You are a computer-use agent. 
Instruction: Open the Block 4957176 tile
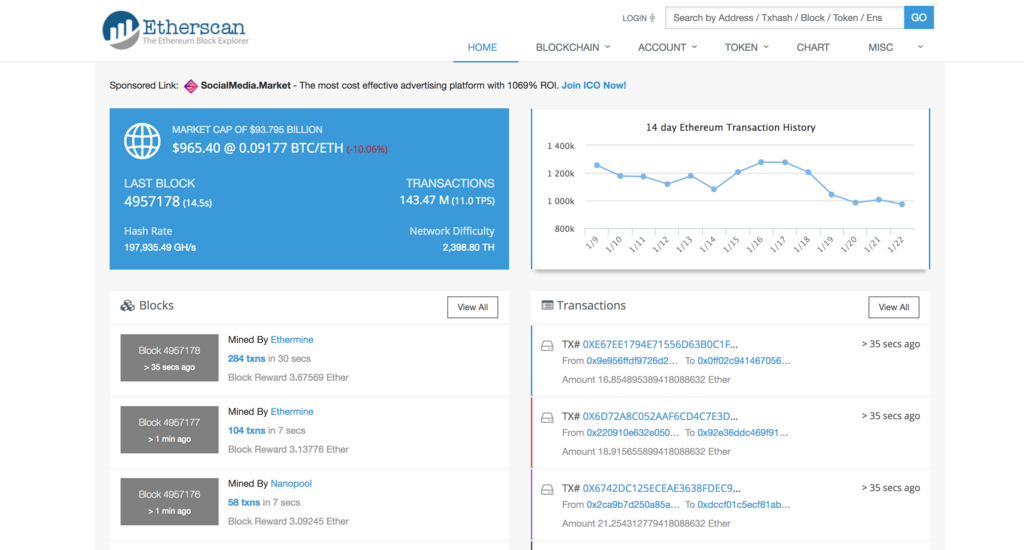pos(169,502)
